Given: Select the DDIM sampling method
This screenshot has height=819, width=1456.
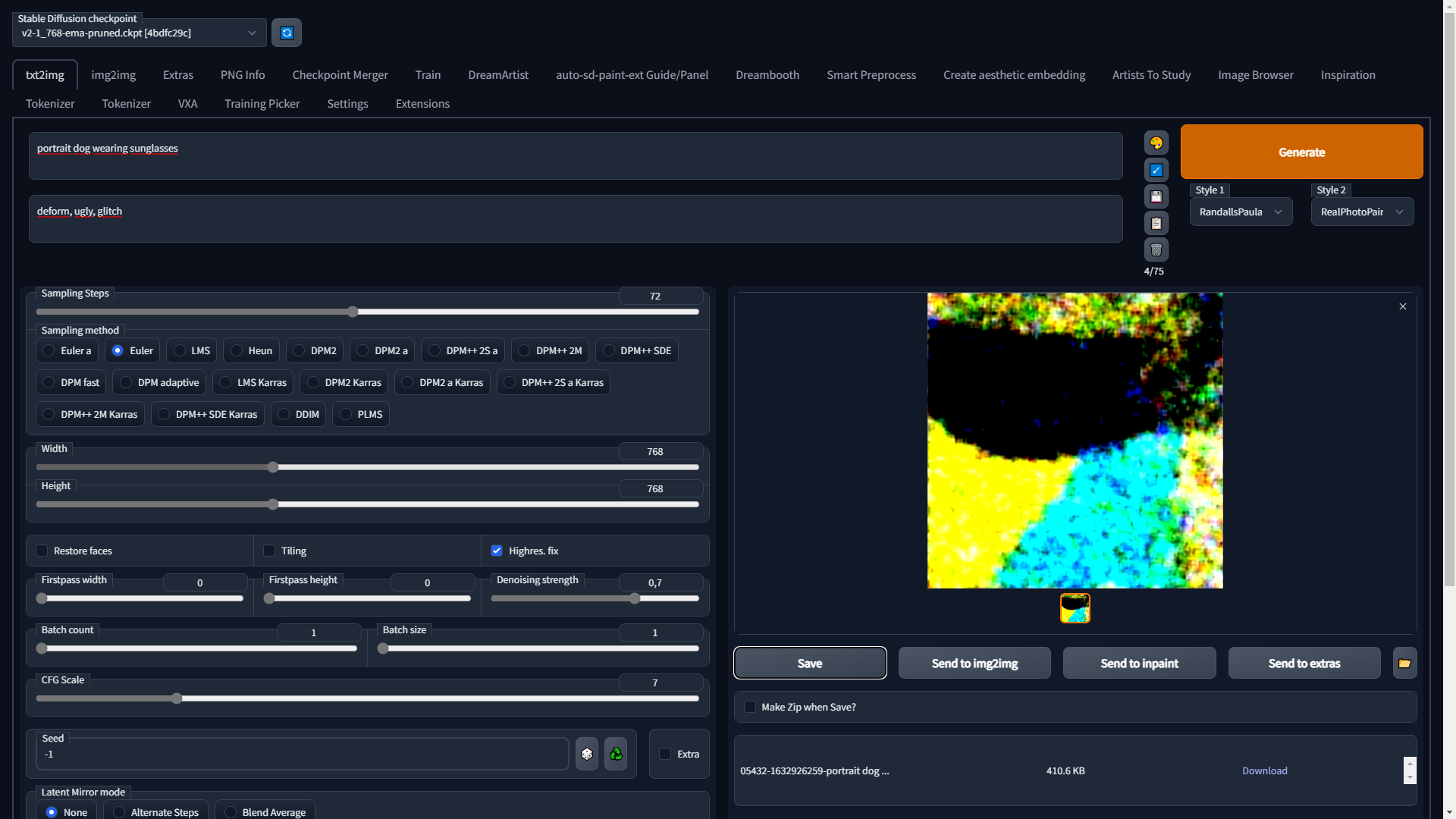Looking at the screenshot, I should [284, 414].
